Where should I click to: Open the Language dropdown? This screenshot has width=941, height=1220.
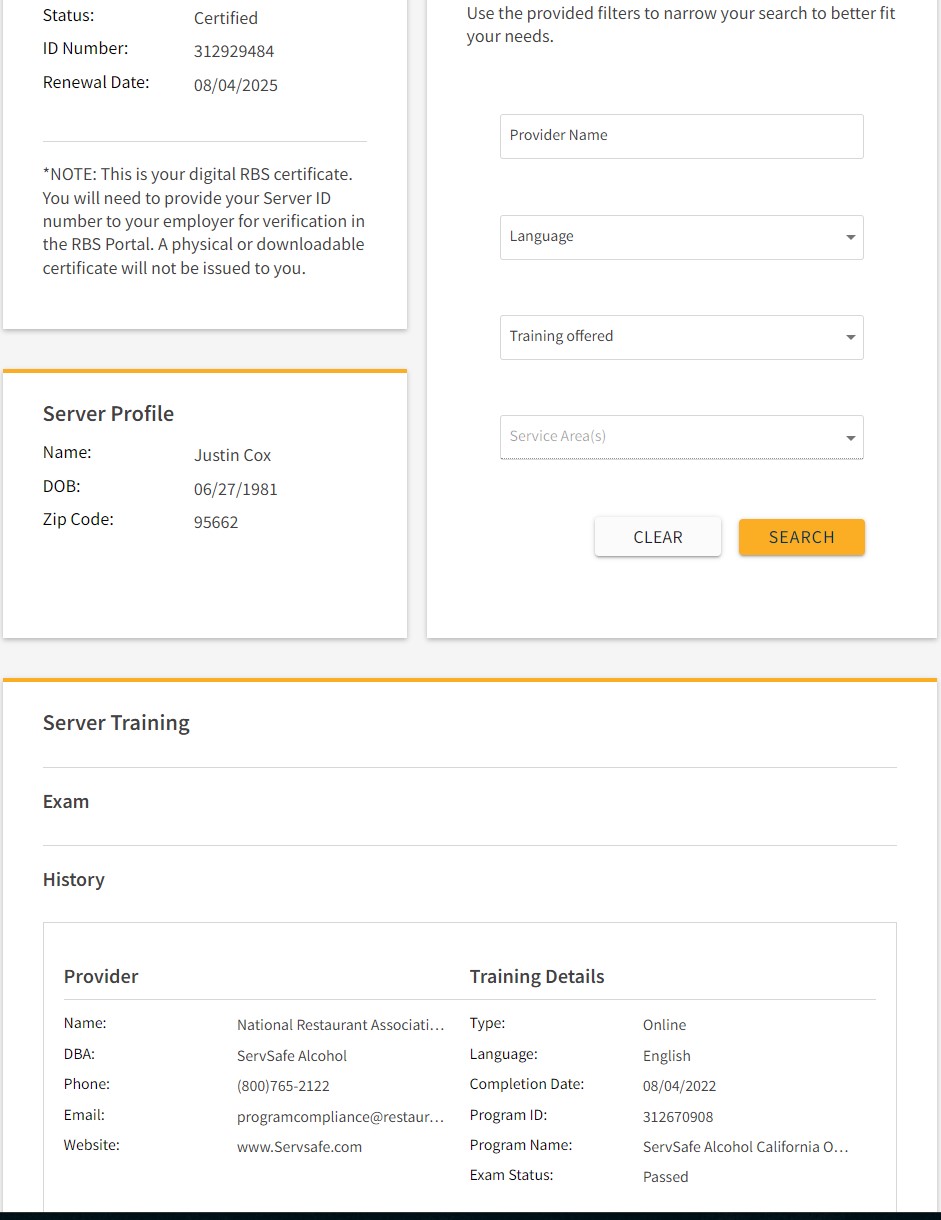pos(681,237)
